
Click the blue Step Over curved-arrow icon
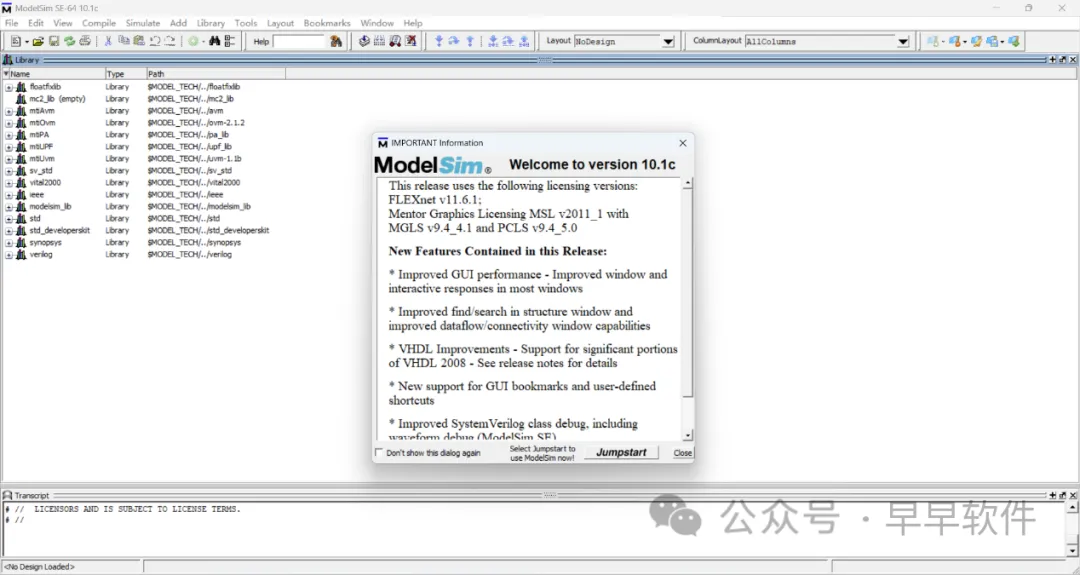(x=454, y=41)
